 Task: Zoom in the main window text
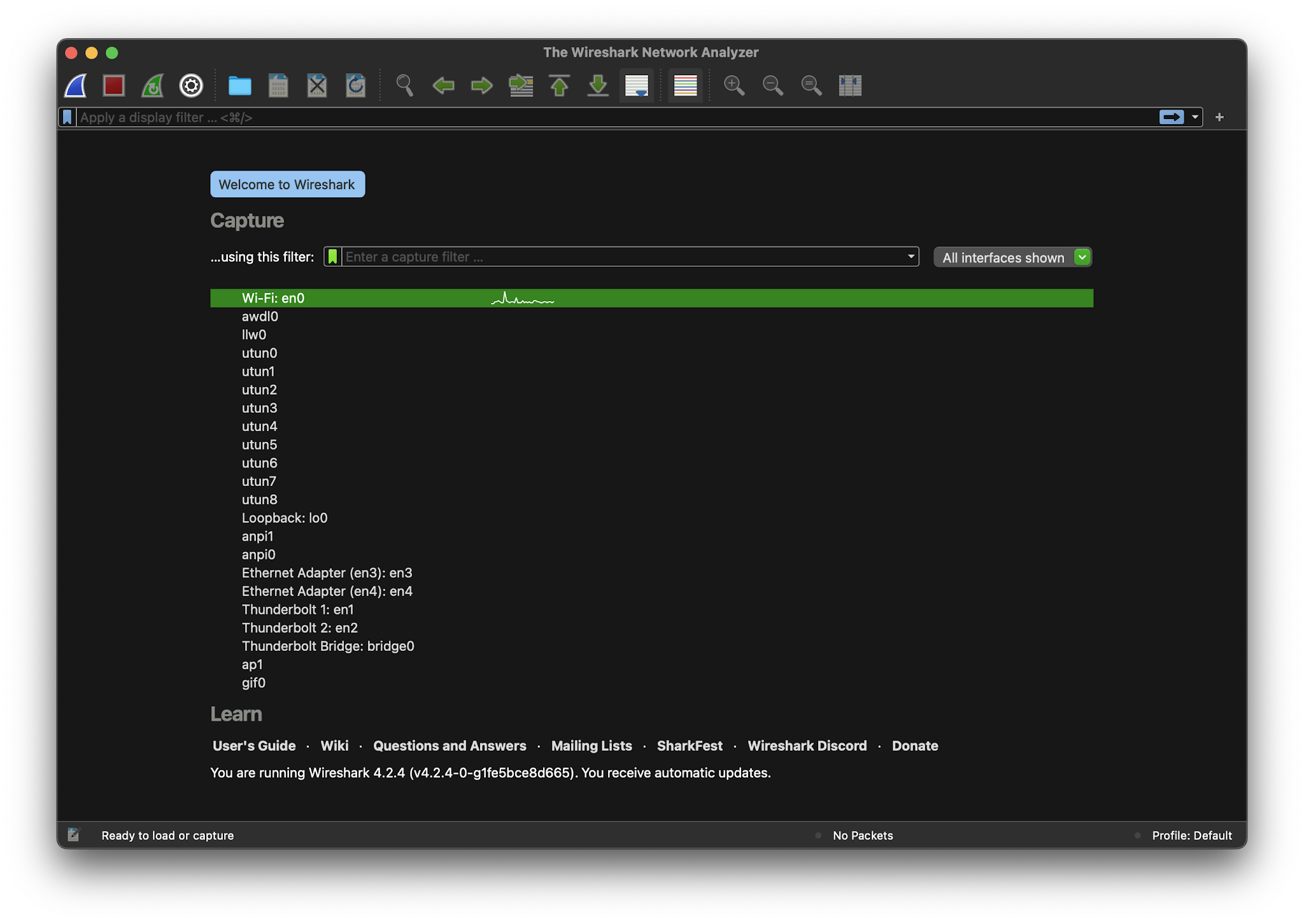[734, 85]
